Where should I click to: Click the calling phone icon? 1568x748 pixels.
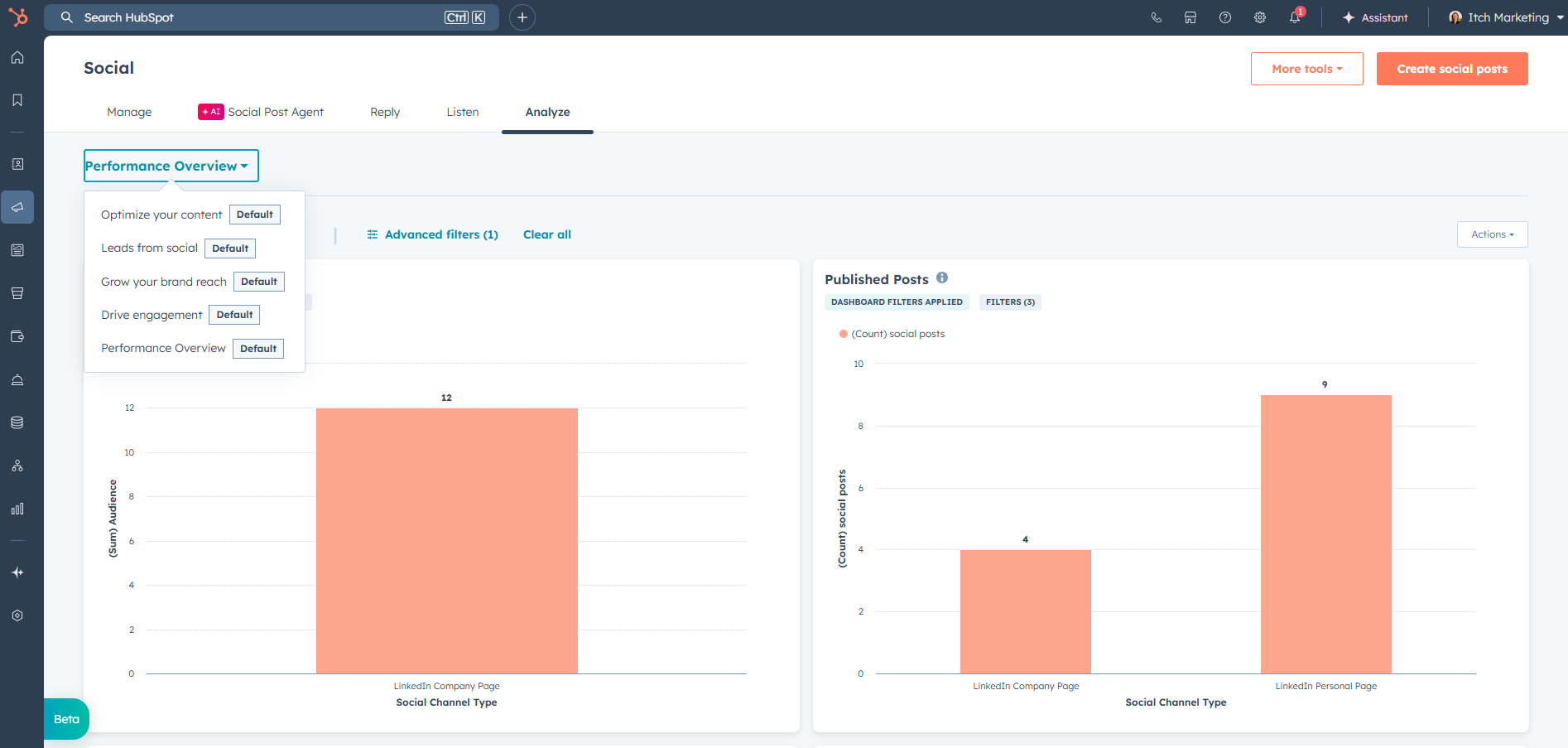click(1157, 17)
